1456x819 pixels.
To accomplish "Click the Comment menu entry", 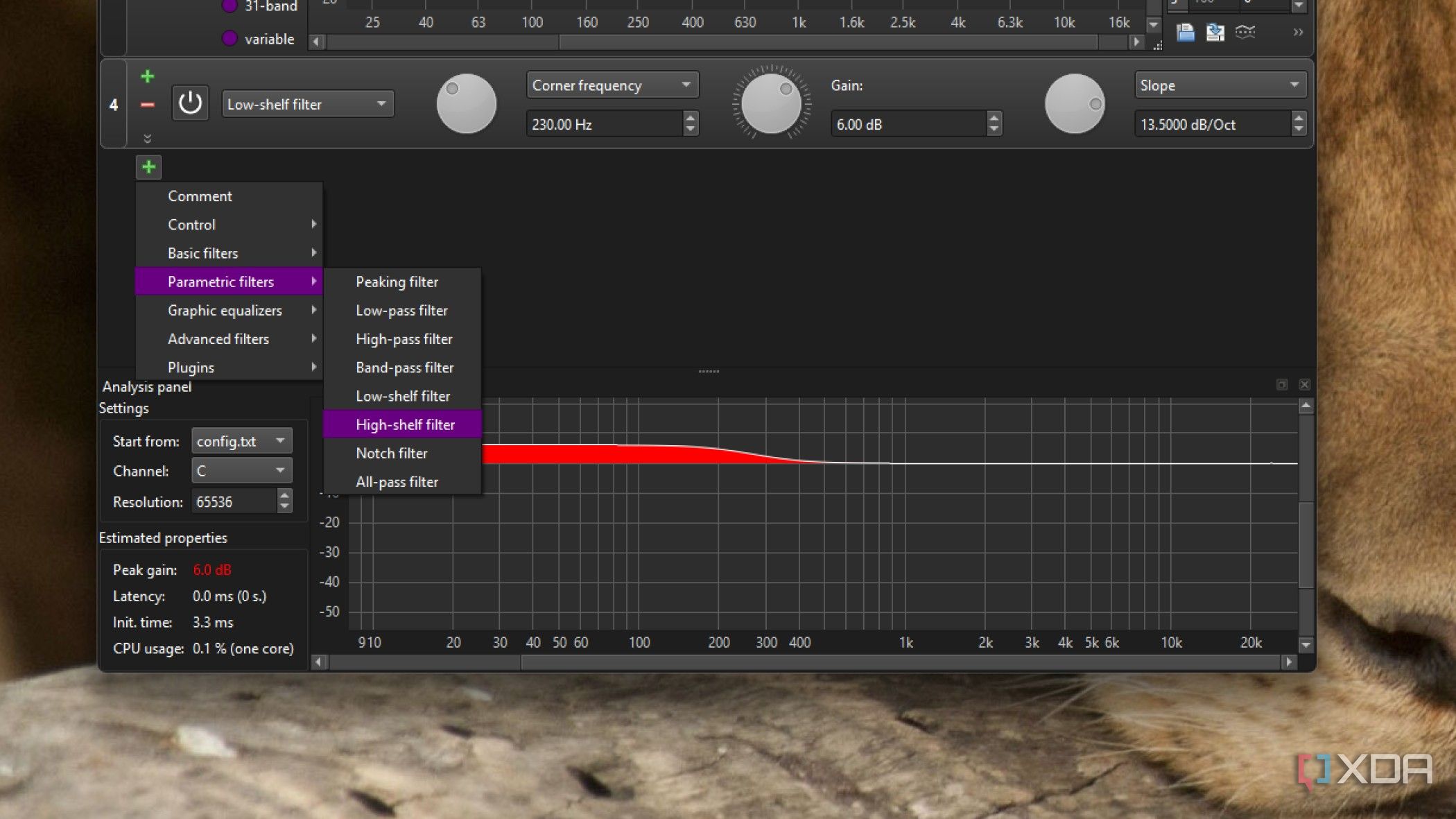I will 199,196.
